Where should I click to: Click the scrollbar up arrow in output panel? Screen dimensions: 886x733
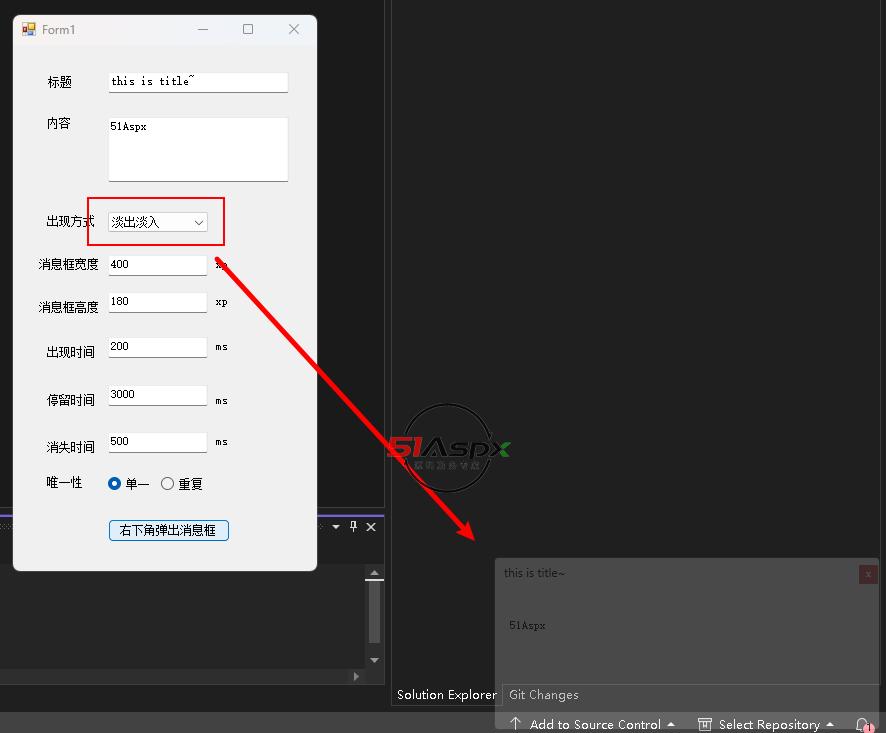click(x=374, y=573)
